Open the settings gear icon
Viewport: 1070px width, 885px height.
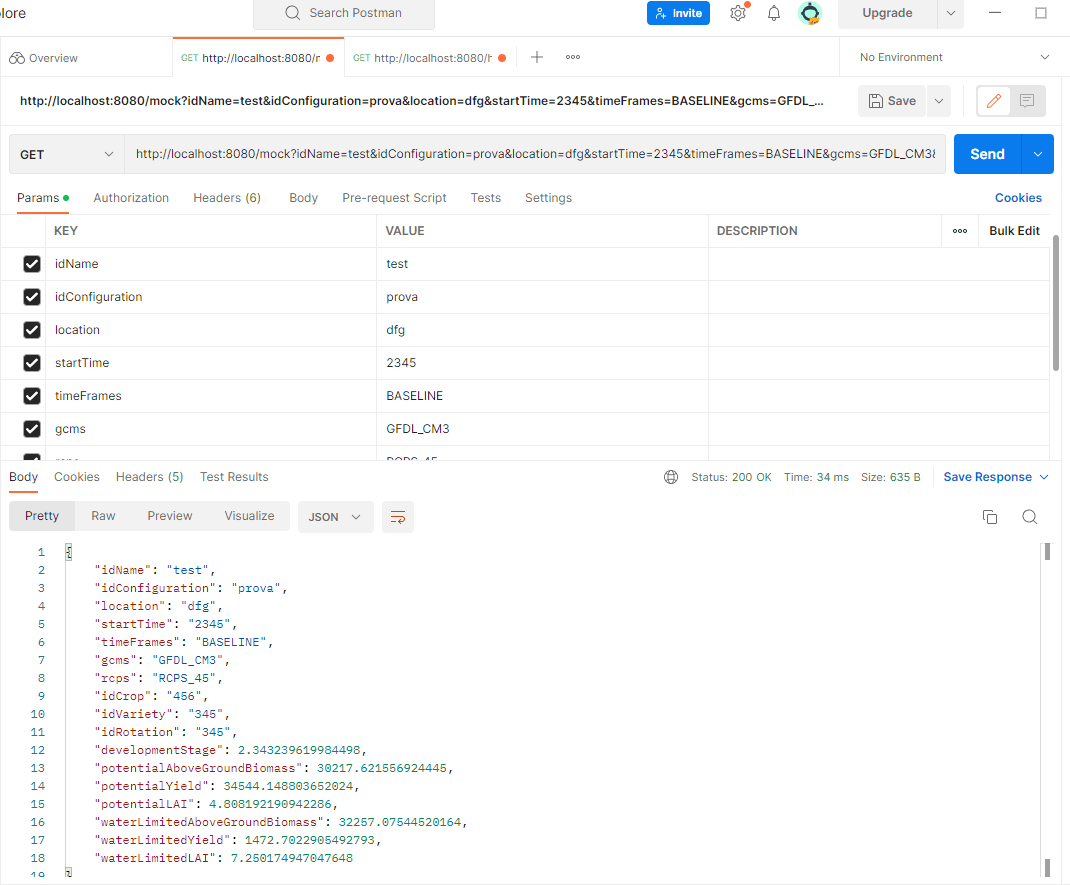point(738,13)
